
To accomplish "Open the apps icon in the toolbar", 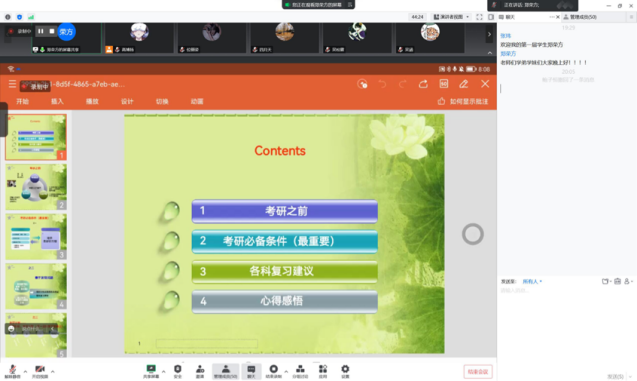I will click(x=323, y=371).
